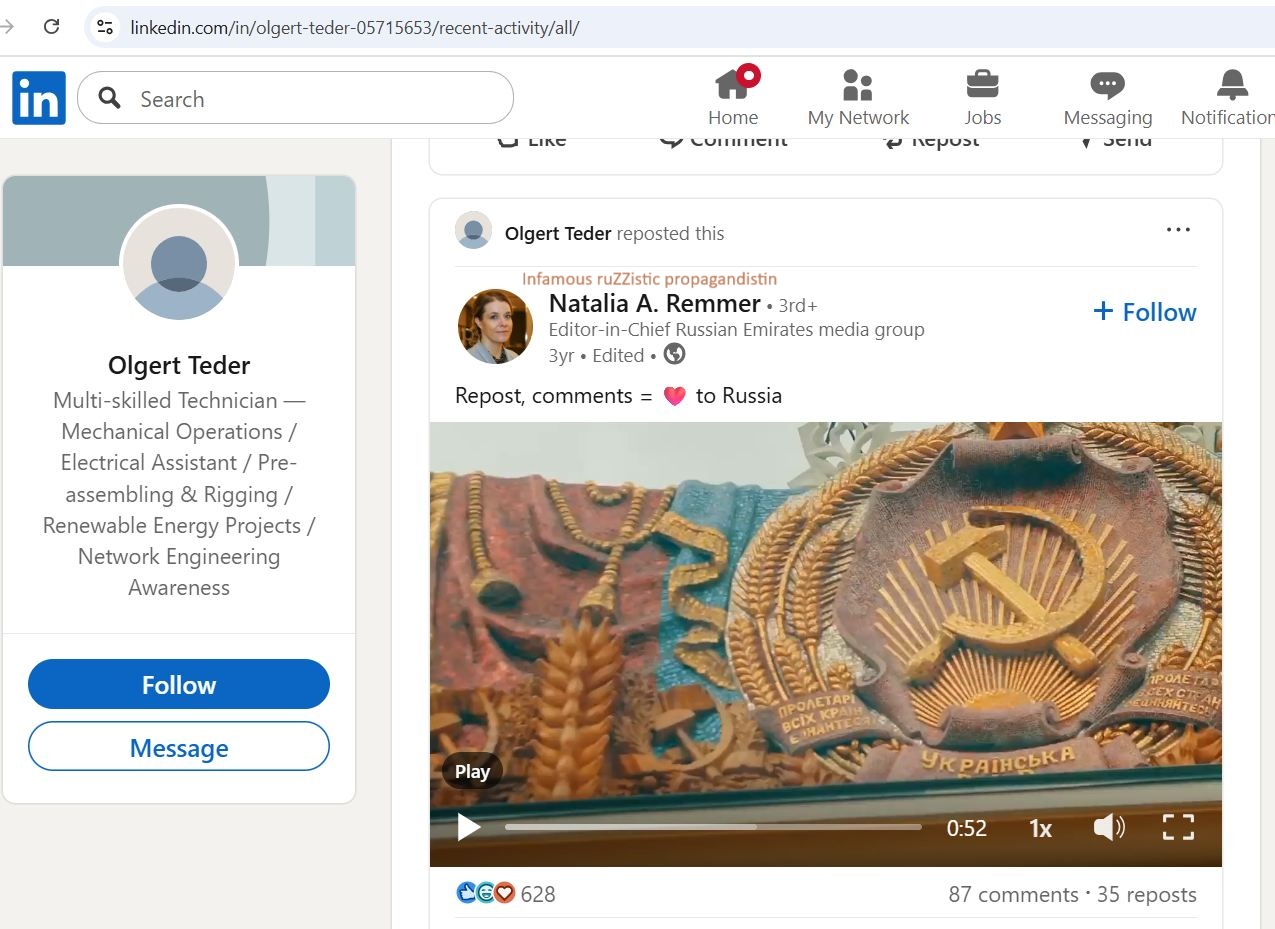Click the large profile avatar on the sidebar card
Viewport: 1275px width, 929px height.
point(179,263)
